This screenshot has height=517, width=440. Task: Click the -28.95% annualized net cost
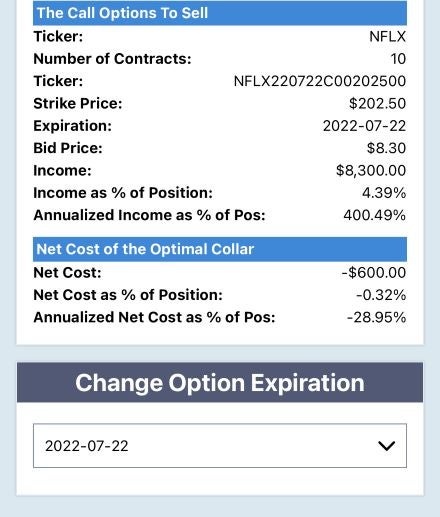376,317
